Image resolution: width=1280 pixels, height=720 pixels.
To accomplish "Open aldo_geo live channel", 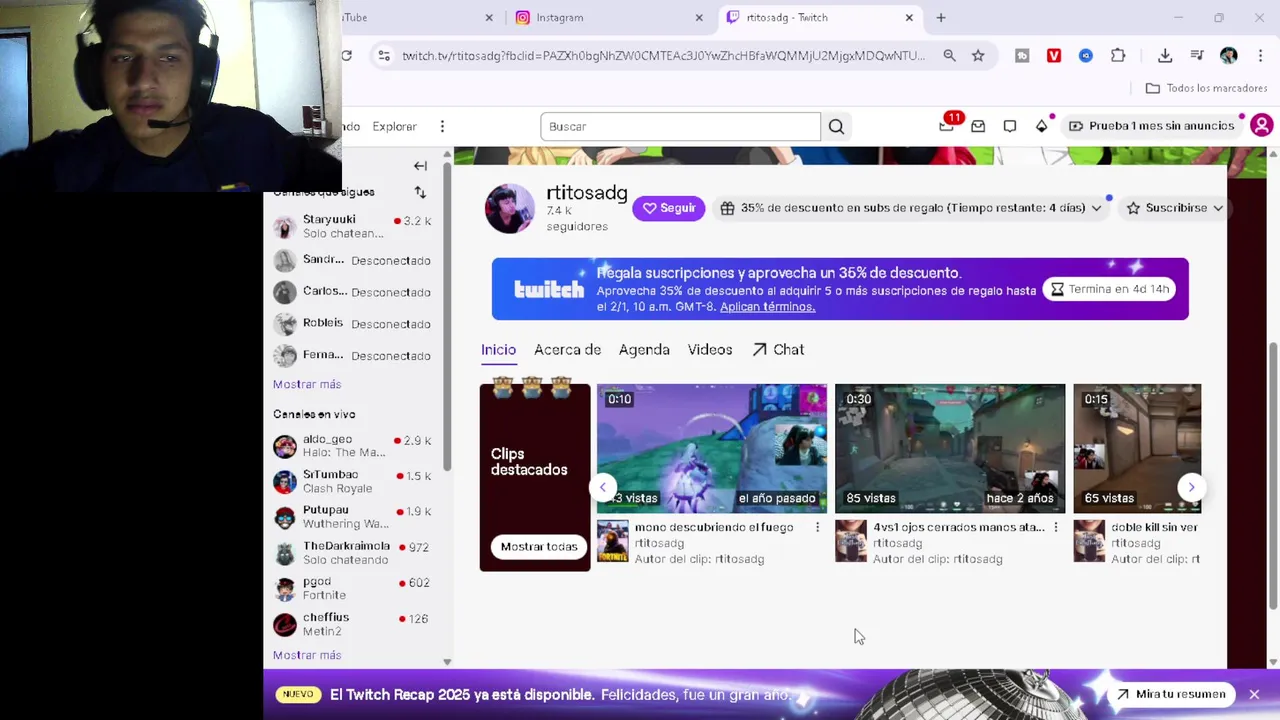I will (353, 446).
